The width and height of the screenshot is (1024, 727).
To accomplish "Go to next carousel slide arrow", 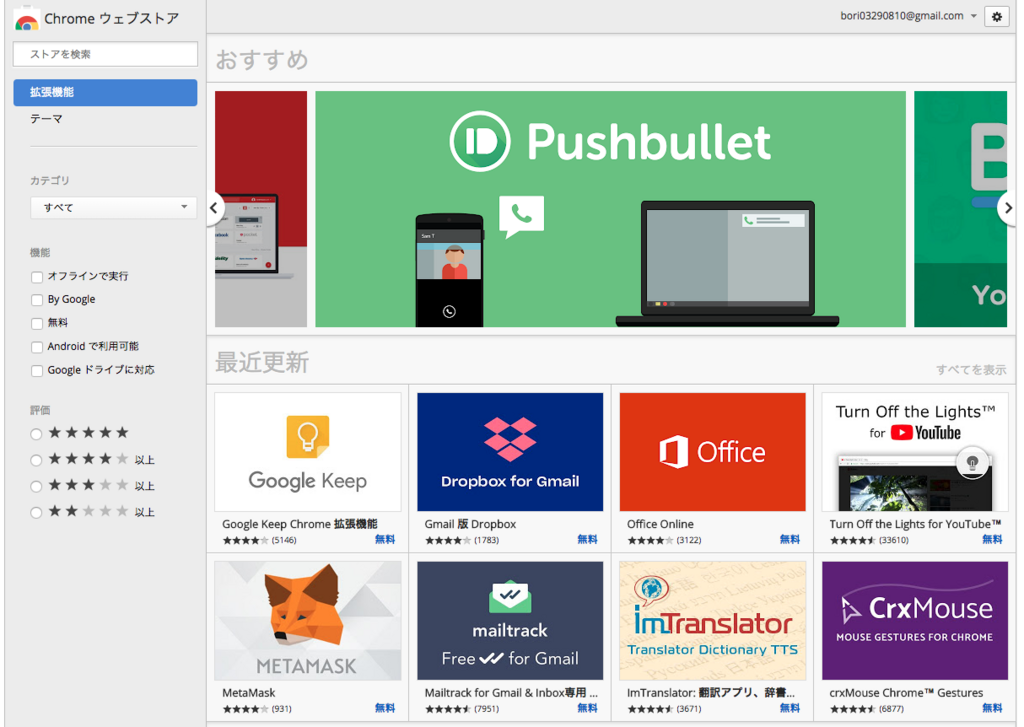I will click(x=1008, y=208).
